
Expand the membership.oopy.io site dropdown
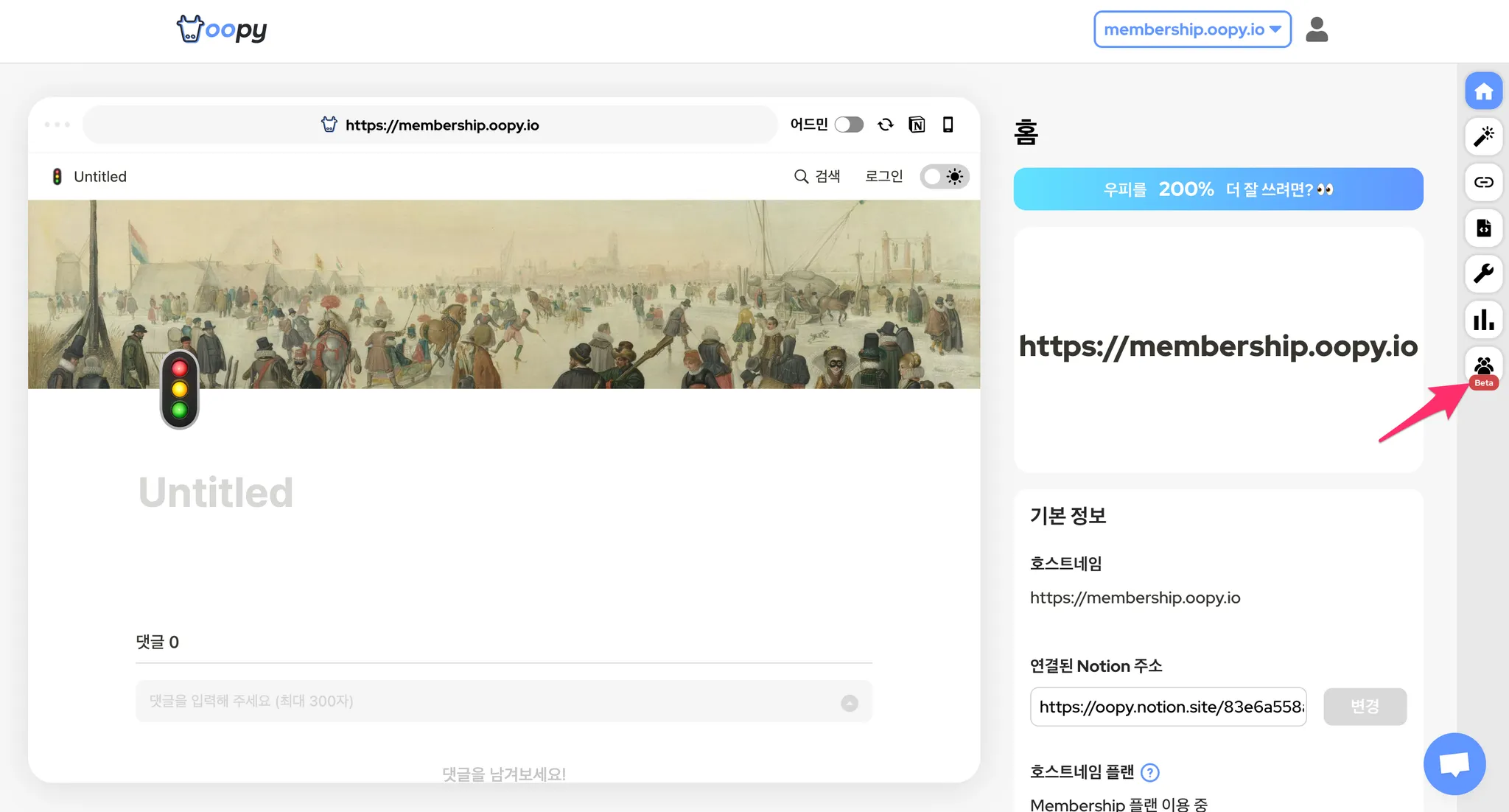click(x=1192, y=29)
